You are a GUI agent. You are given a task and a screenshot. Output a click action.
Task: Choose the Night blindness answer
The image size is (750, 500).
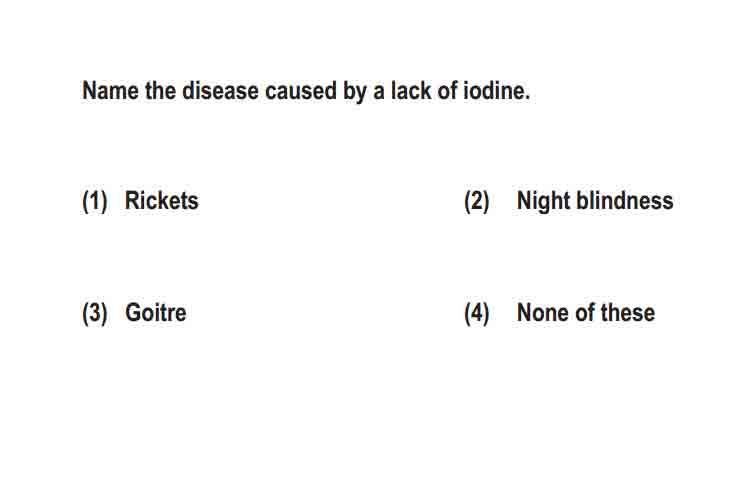(x=595, y=201)
